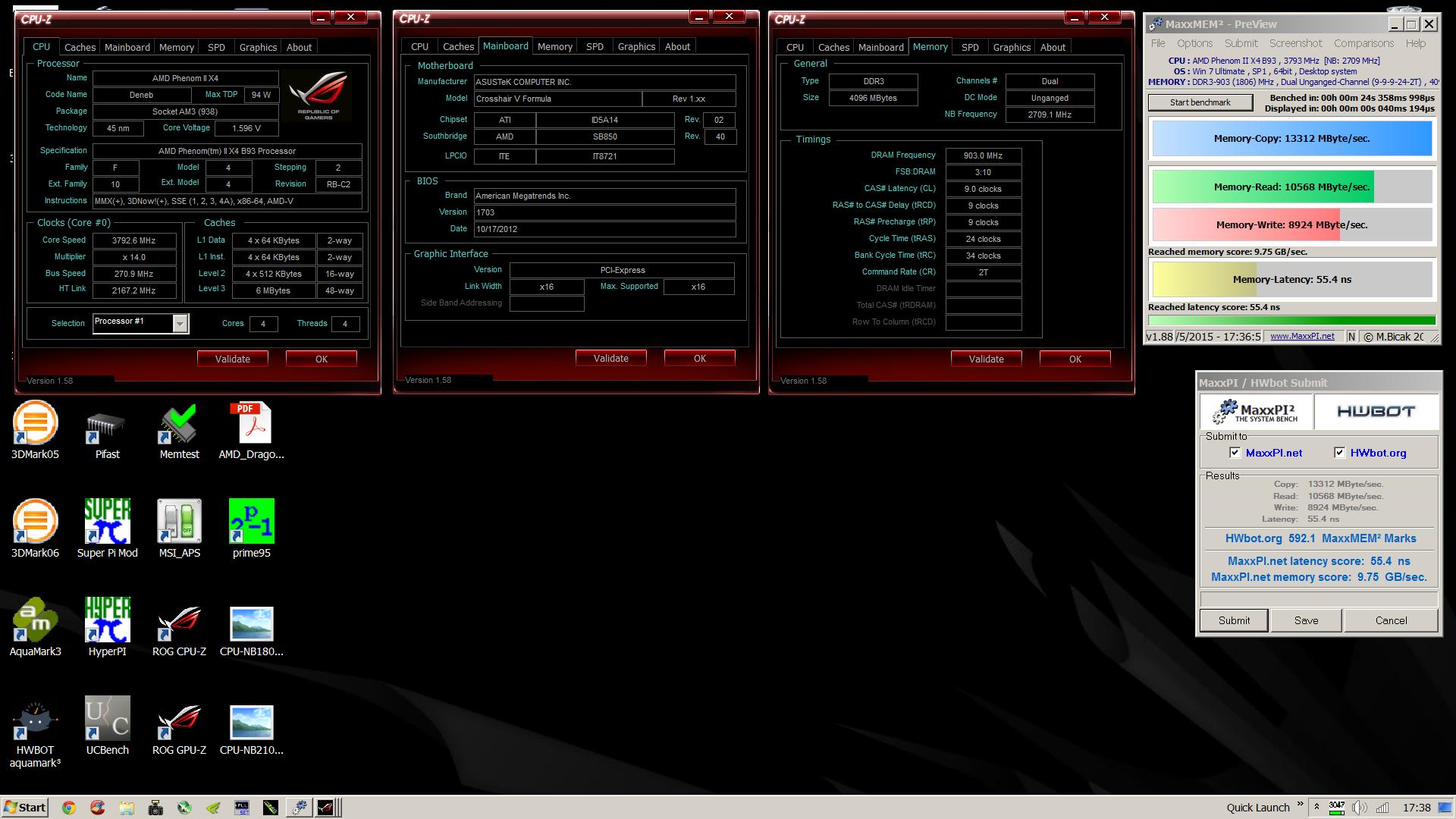1456x819 pixels.
Task: Launch the Memtest desktop icon
Action: (179, 430)
